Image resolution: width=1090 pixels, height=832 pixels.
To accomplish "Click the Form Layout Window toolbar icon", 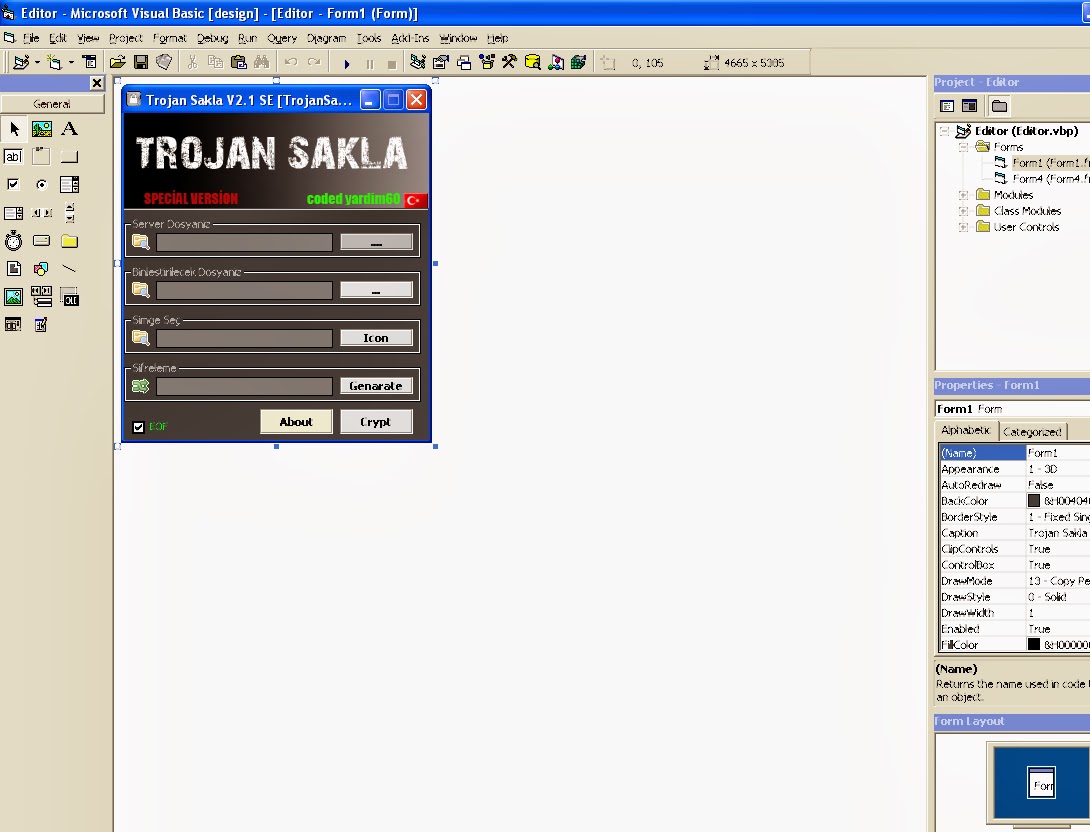I will [464, 63].
